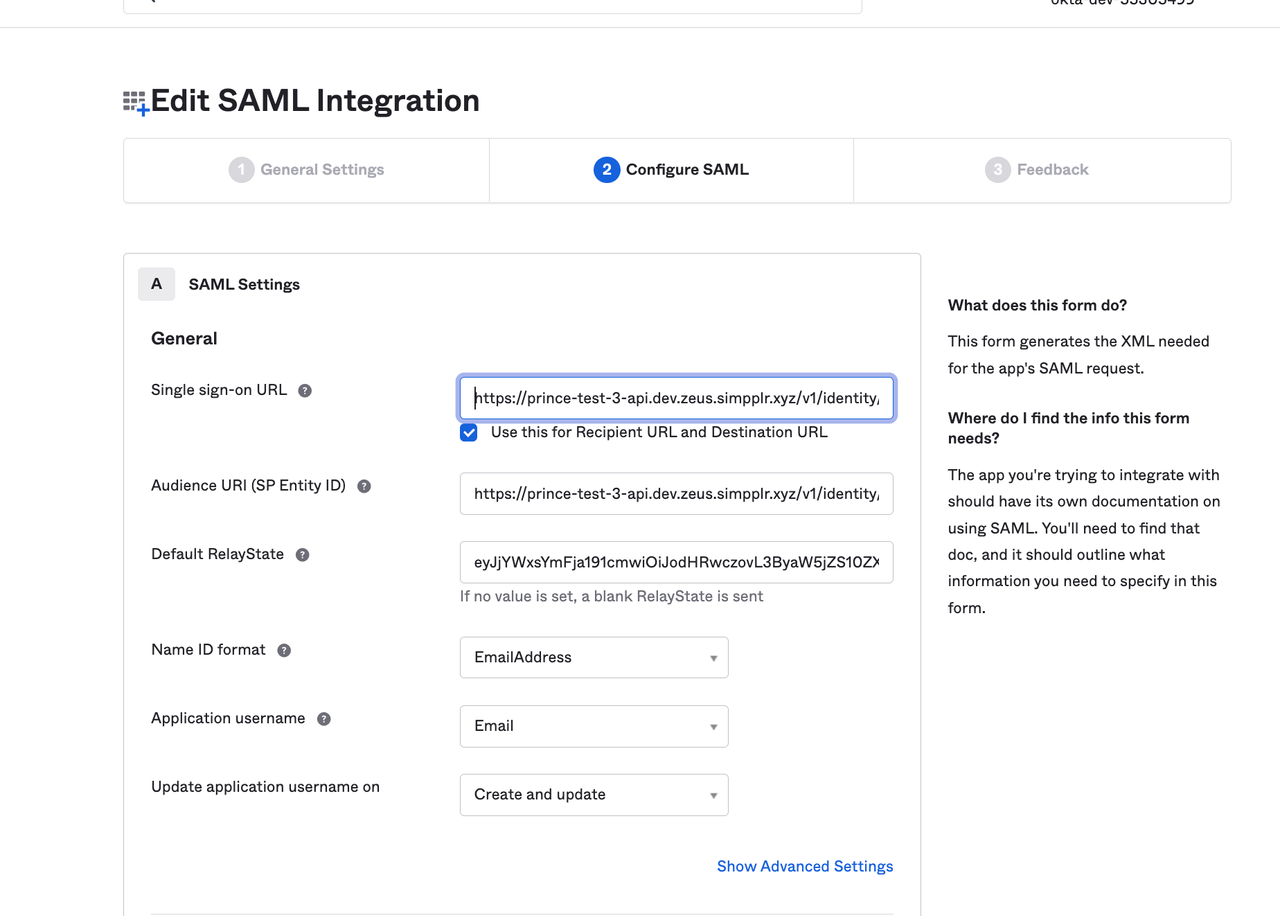Click the Name ID format help icon
Viewport: 1280px width, 916px height.
click(283, 649)
